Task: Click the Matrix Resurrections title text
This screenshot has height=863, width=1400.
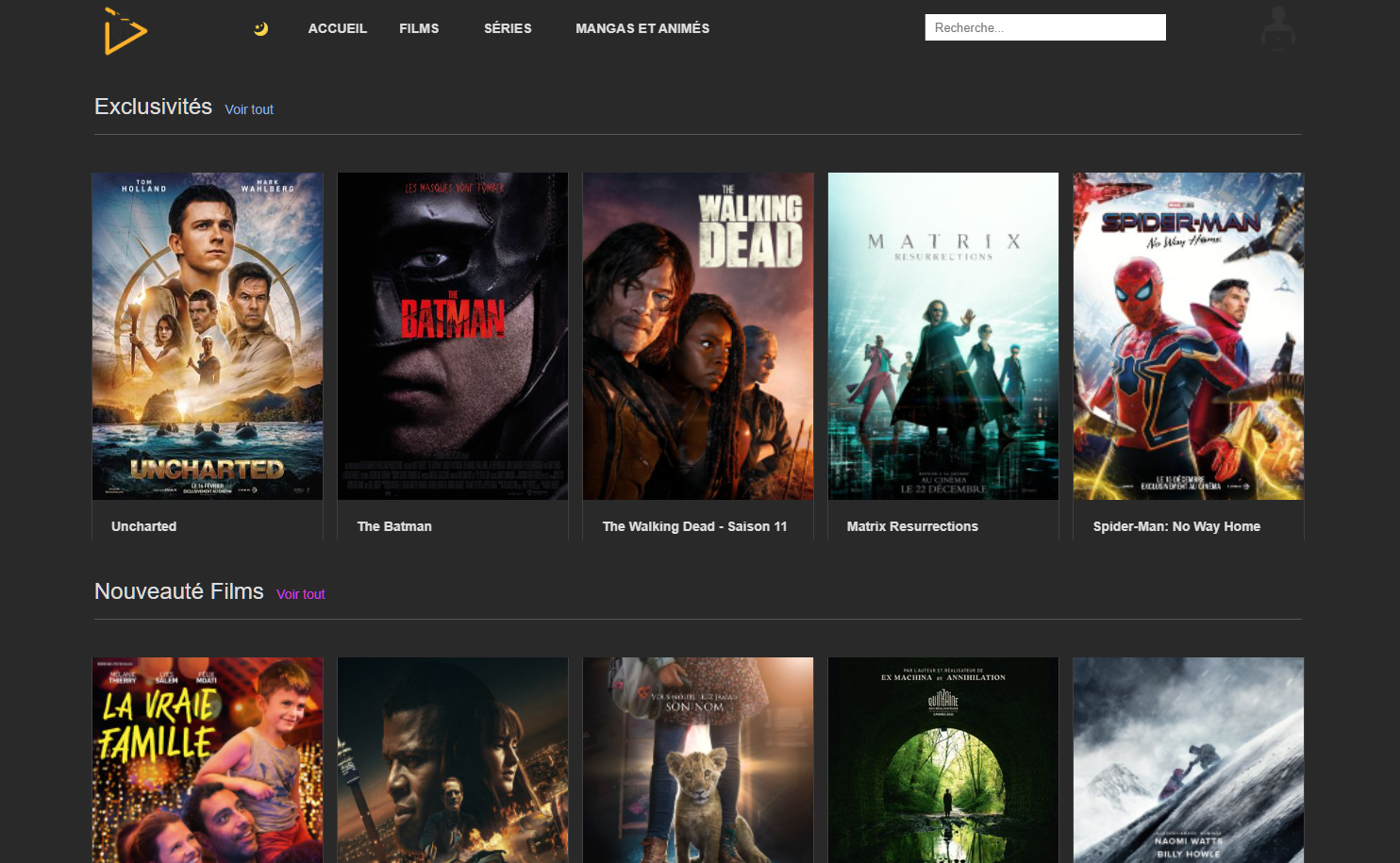Action: tap(912, 526)
